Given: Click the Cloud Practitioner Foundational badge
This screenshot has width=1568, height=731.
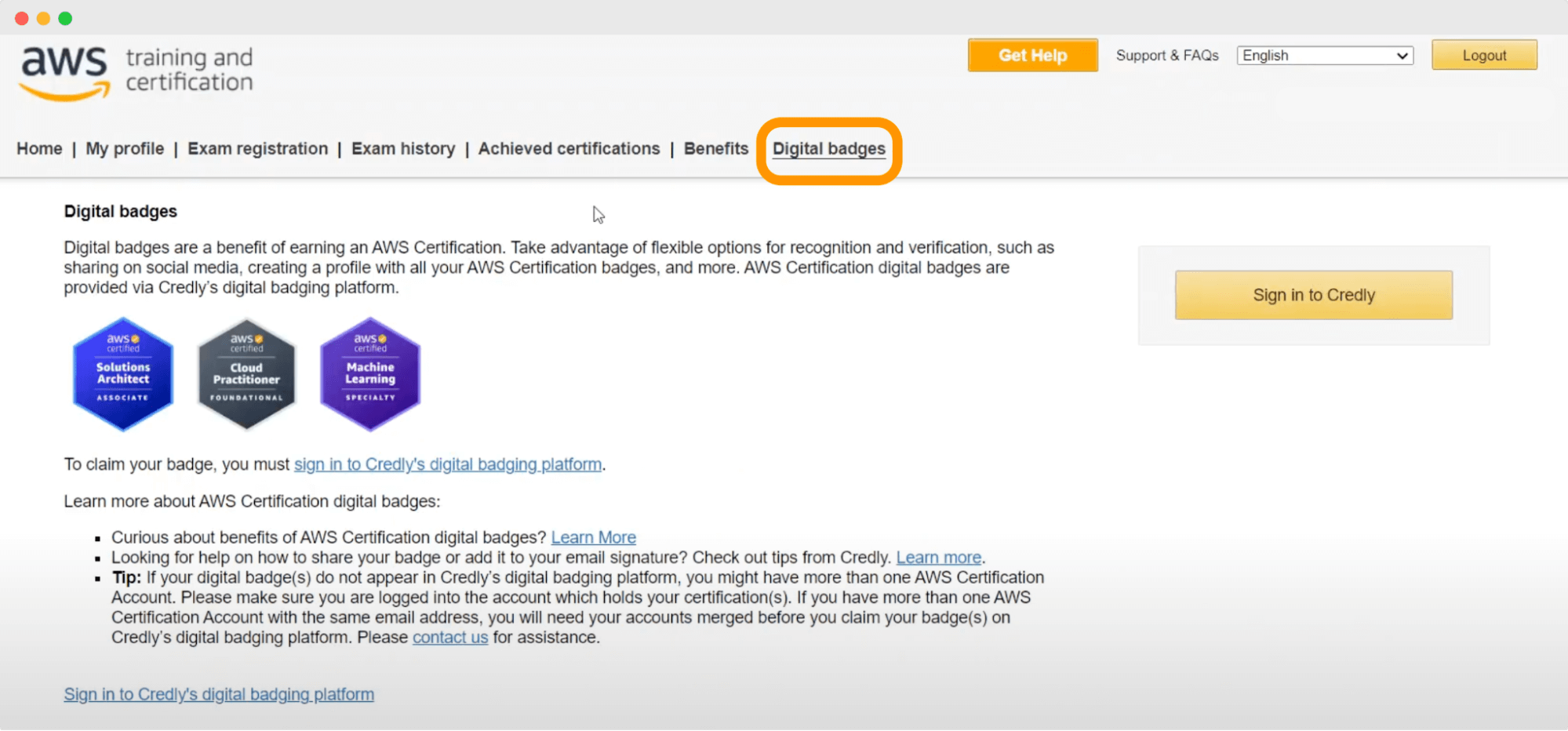Looking at the screenshot, I should tap(246, 374).
